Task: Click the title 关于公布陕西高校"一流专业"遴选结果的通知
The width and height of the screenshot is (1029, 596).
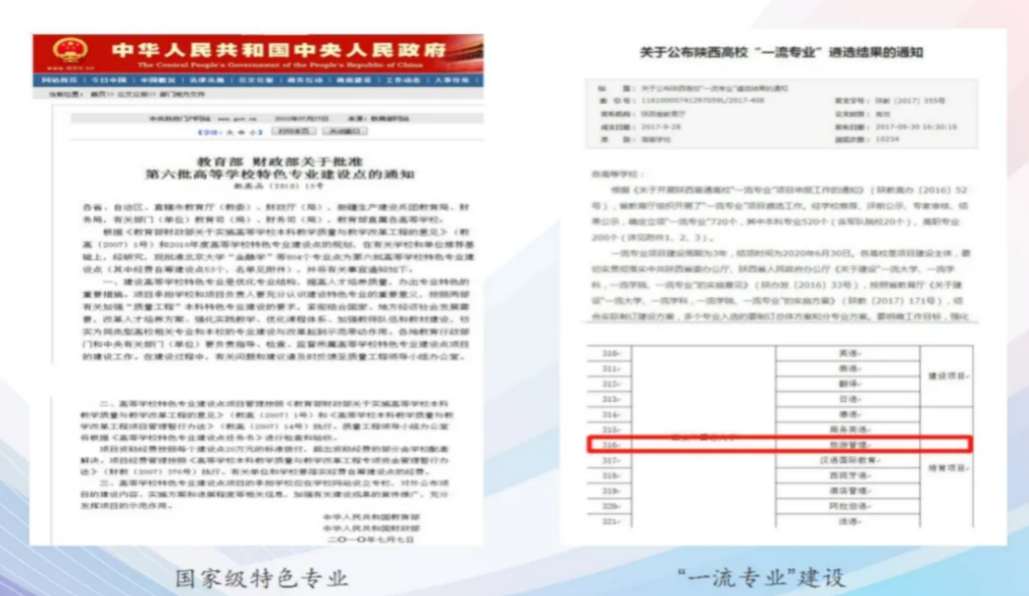Action: [781, 53]
